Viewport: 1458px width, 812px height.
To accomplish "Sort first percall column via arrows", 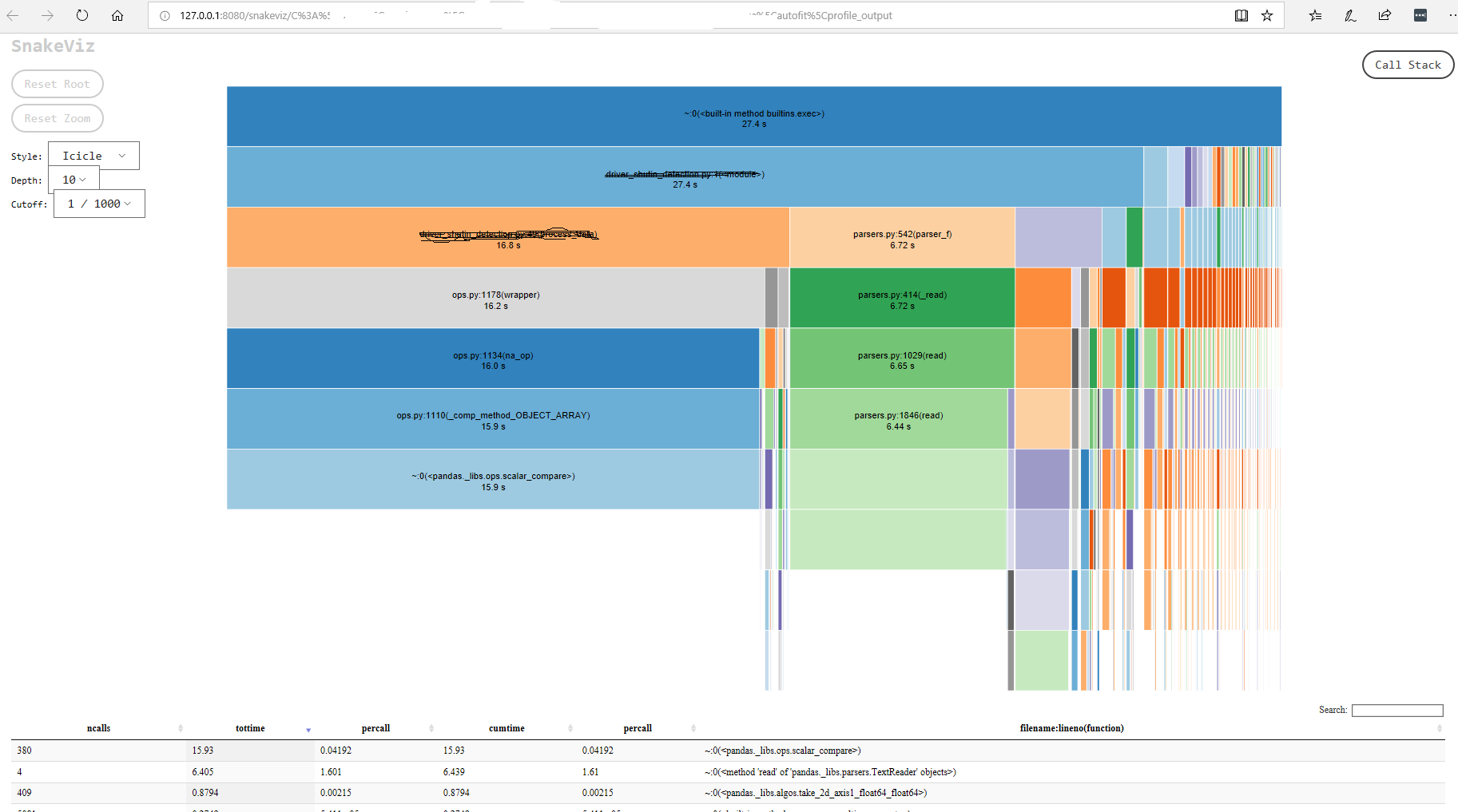I will point(431,728).
